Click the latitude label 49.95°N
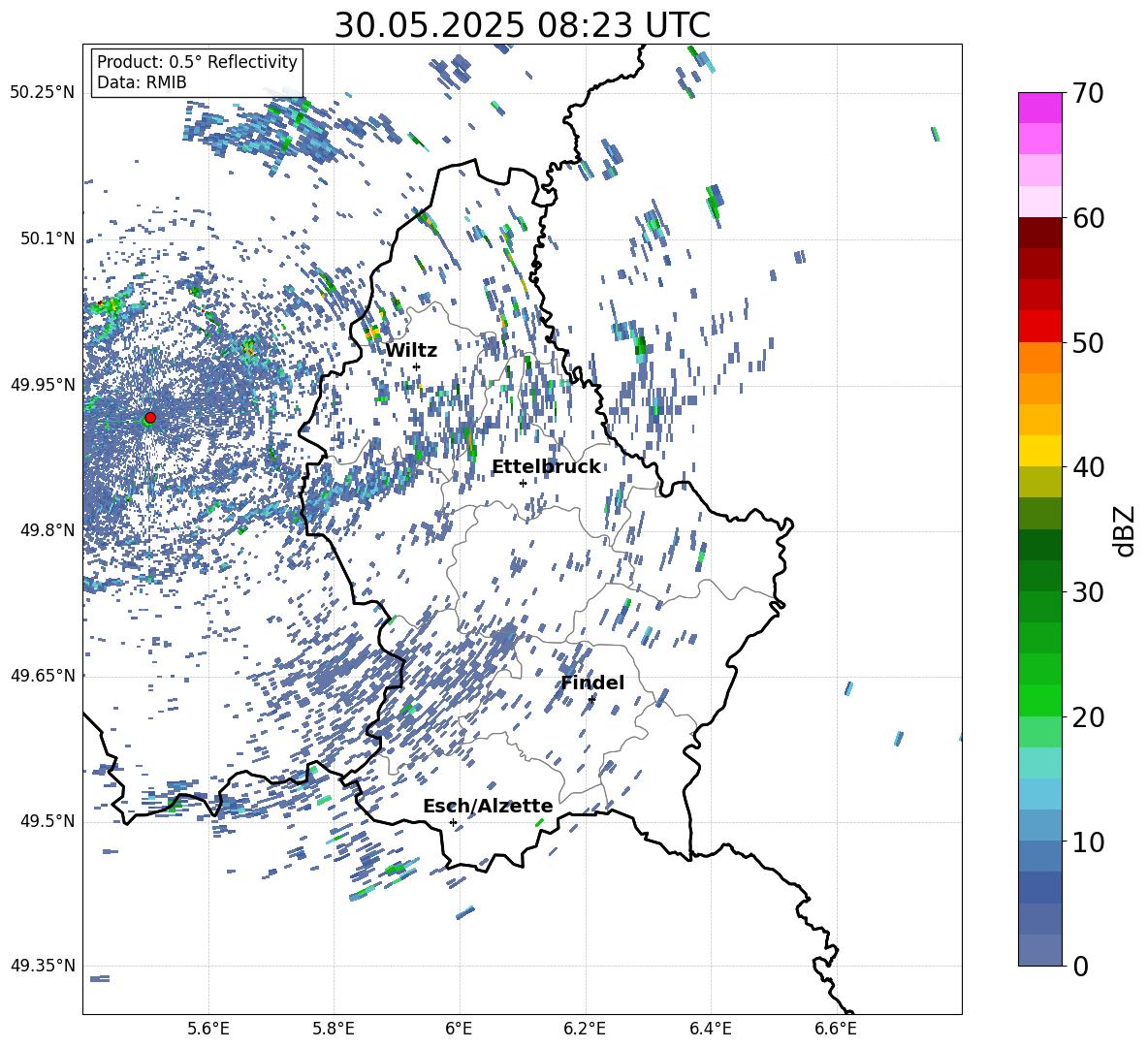 coord(43,385)
